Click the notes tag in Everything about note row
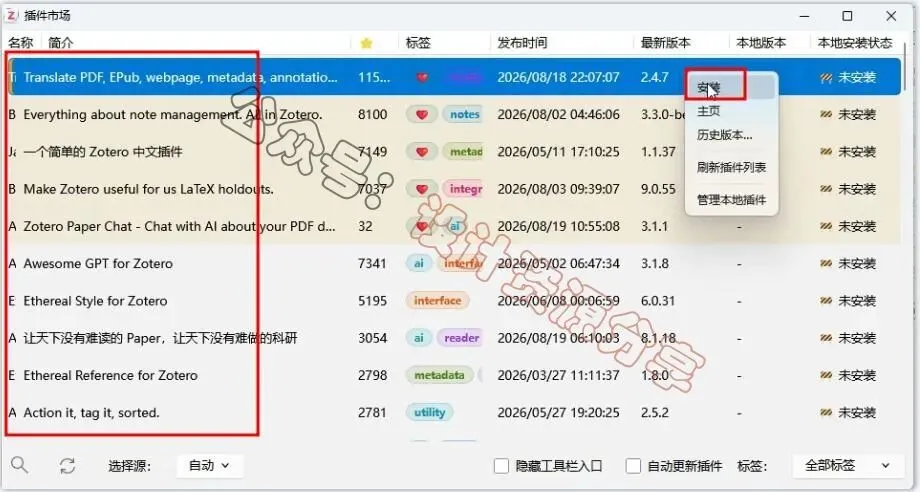Screen dimensions: 920x492 [464, 114]
